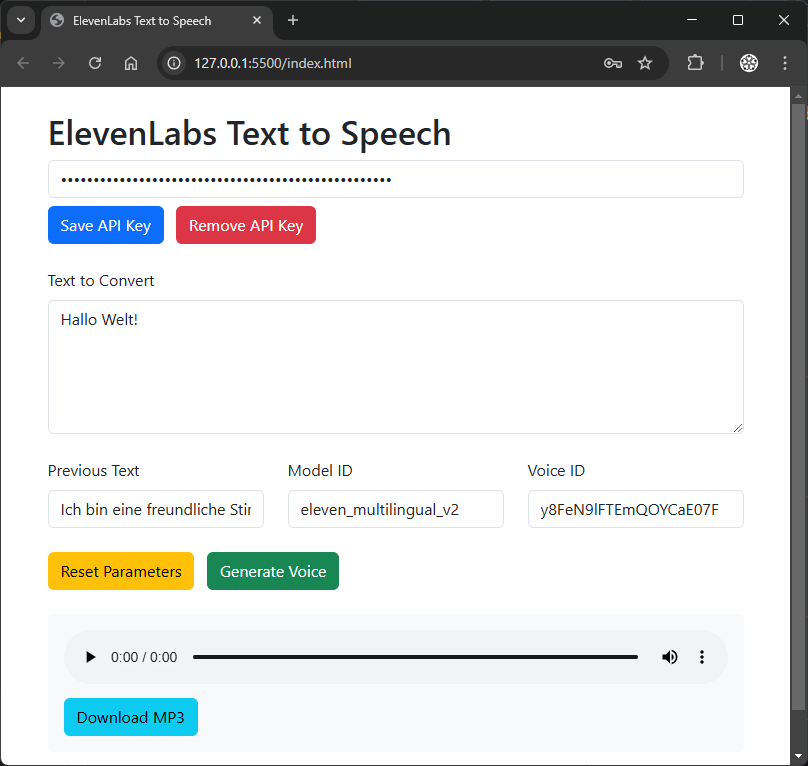
Task: Open the tab search dropdown arrow
Action: [21, 21]
